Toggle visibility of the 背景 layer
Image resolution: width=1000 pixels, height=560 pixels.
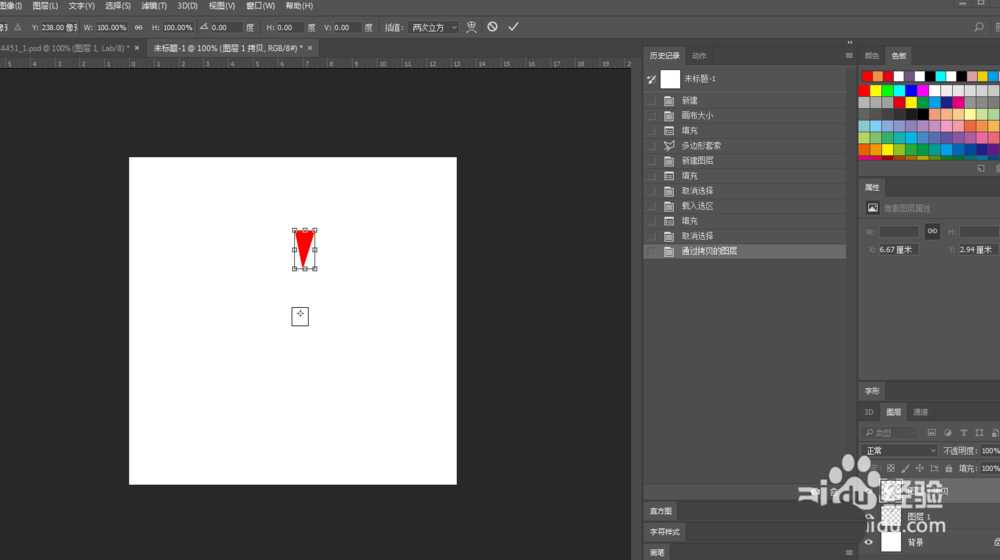[868, 542]
